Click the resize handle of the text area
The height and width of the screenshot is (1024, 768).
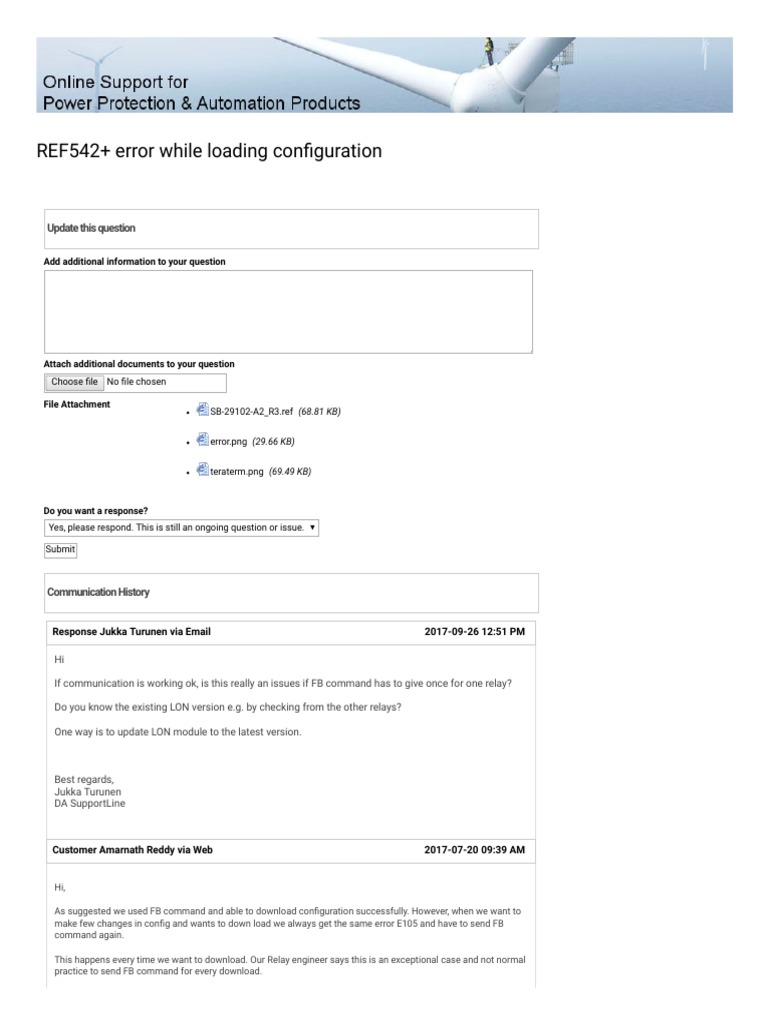tap(528, 349)
